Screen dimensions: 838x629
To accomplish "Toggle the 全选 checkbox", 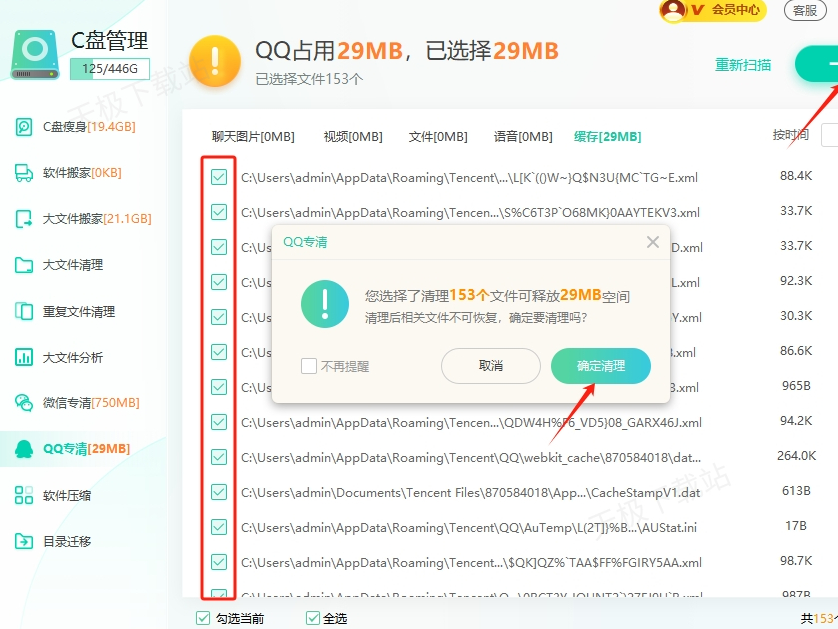I will [x=313, y=618].
